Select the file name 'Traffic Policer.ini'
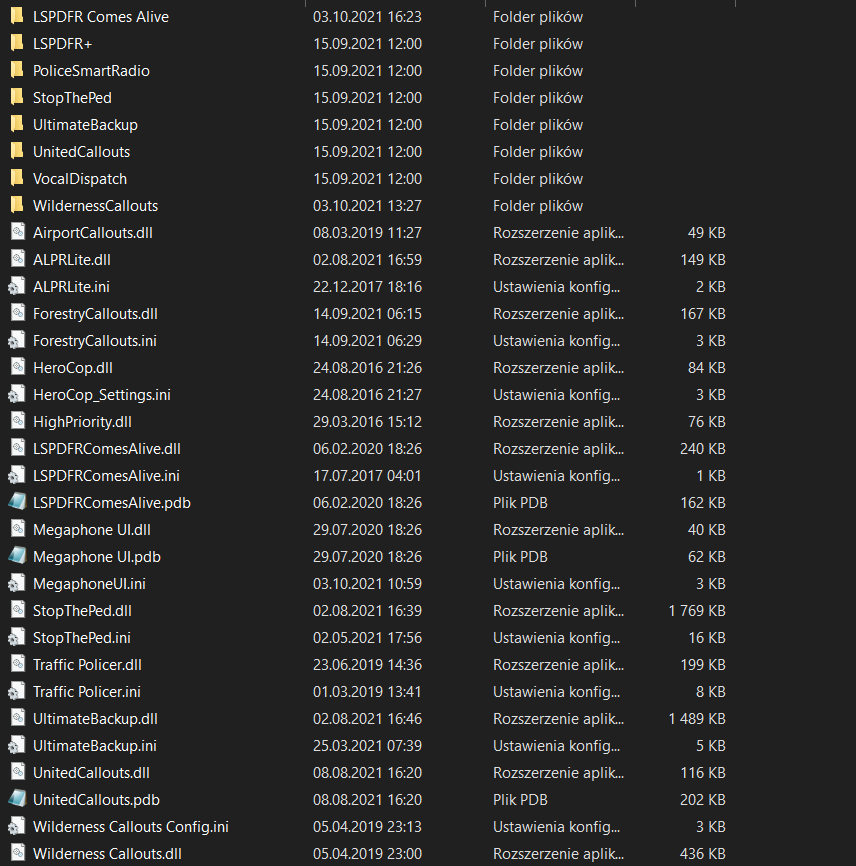Image resolution: width=856 pixels, height=866 pixels. click(x=87, y=692)
